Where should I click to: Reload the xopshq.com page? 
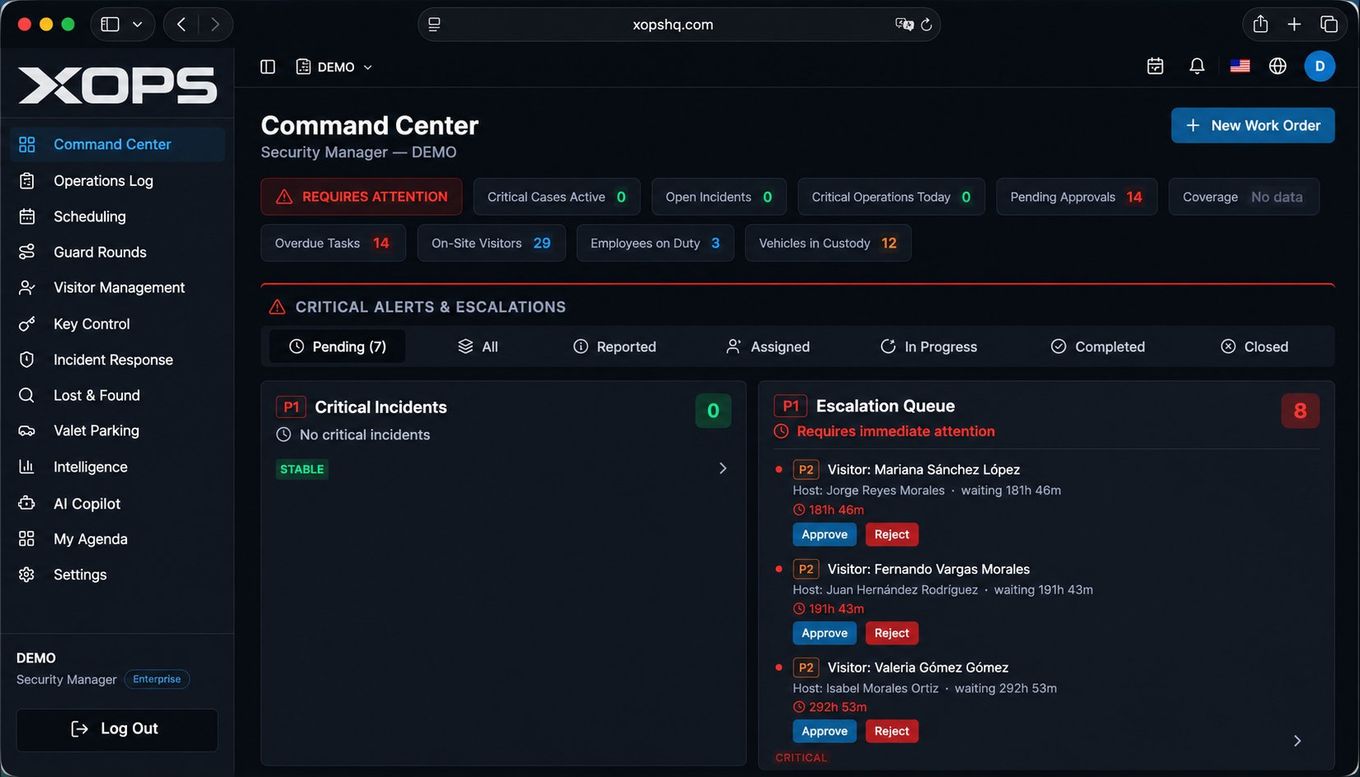pyautogui.click(x=926, y=24)
